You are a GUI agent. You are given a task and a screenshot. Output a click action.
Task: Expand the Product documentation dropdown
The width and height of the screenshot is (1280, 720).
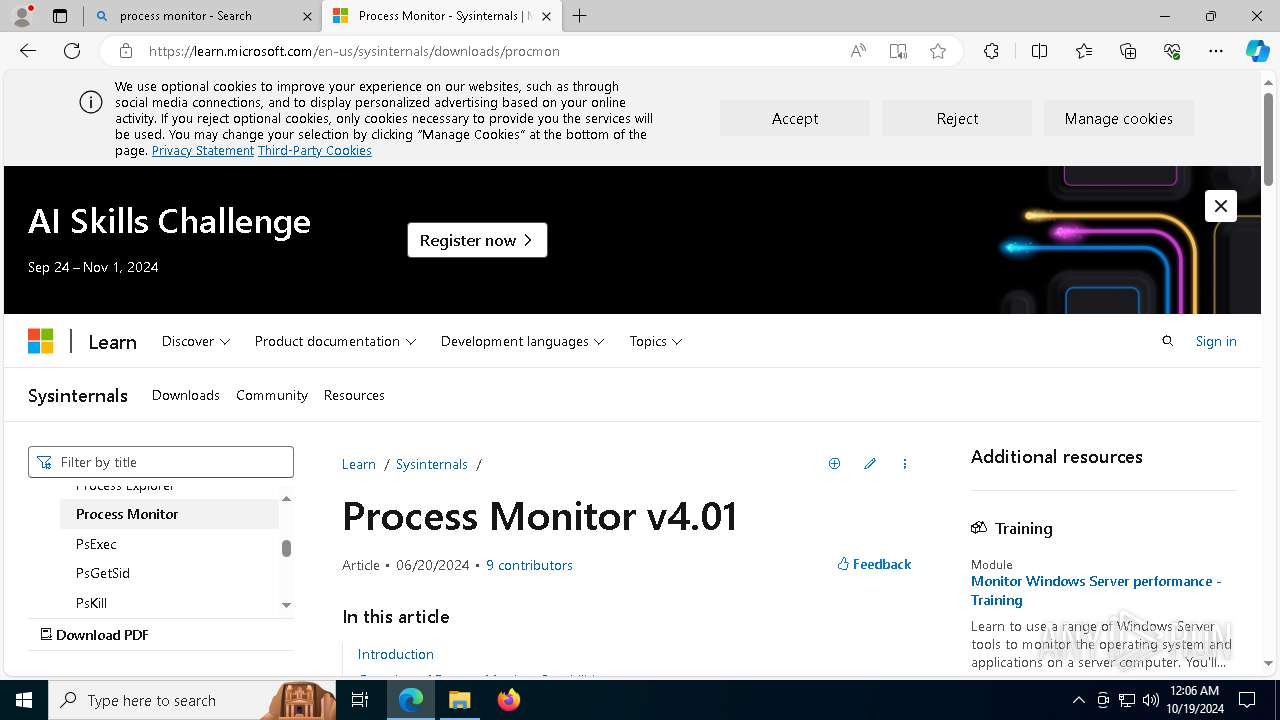click(335, 341)
